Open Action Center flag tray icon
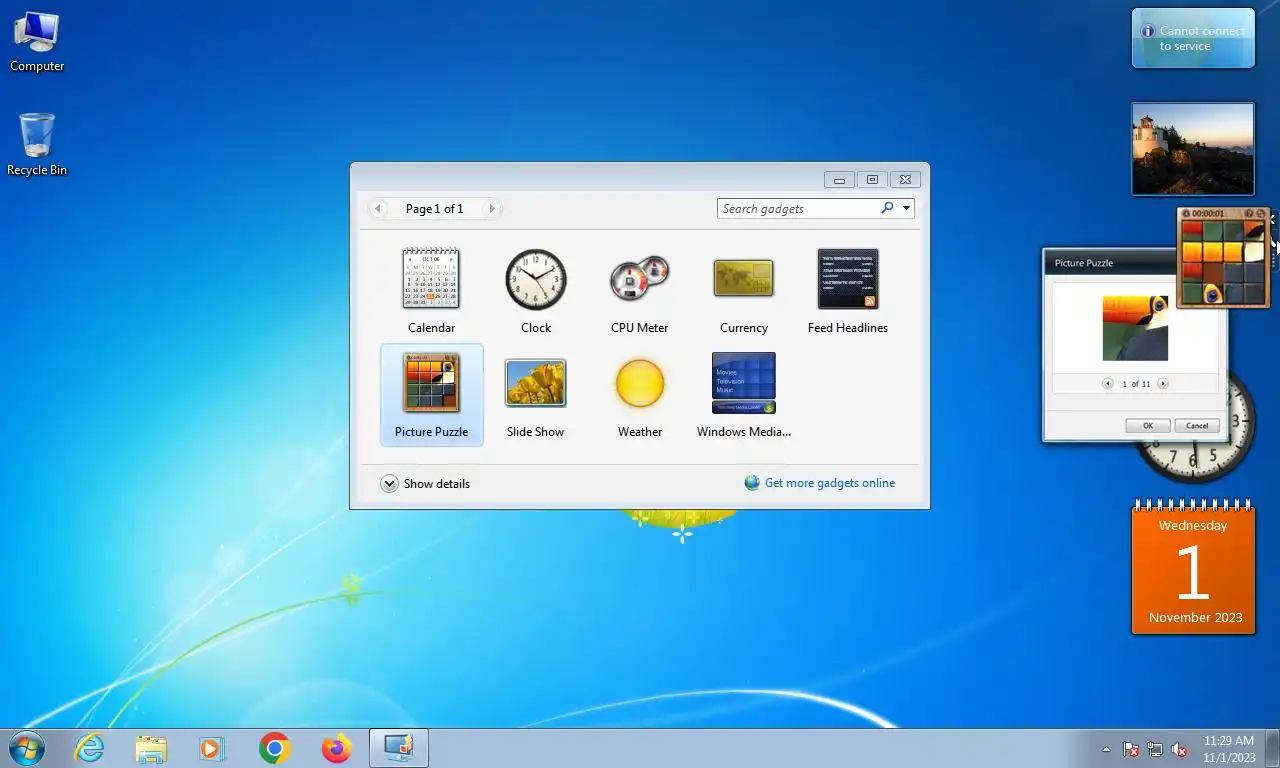Viewport: 1280px width, 768px height. point(1131,749)
